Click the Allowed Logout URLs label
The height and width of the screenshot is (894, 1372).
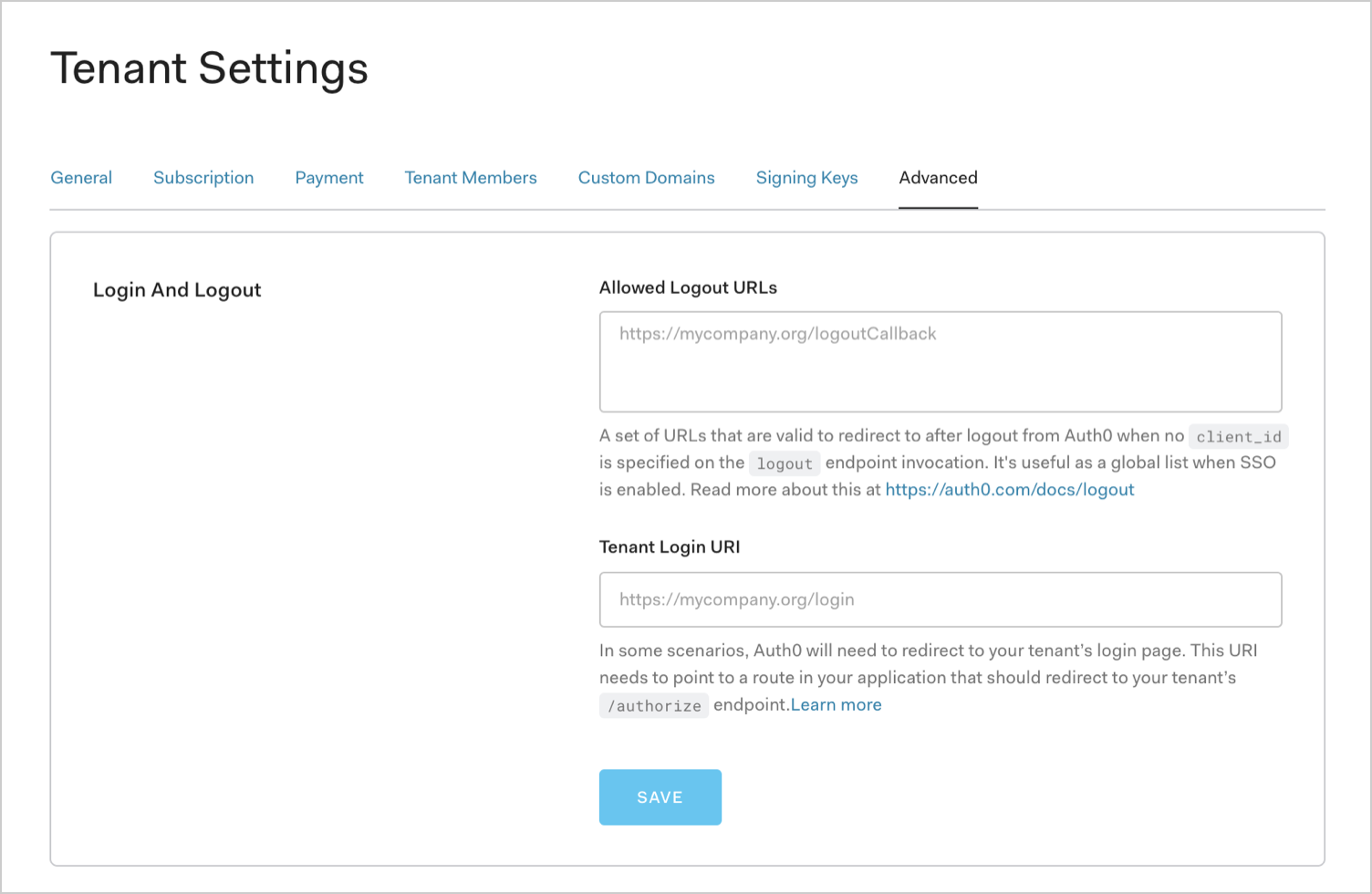click(688, 287)
